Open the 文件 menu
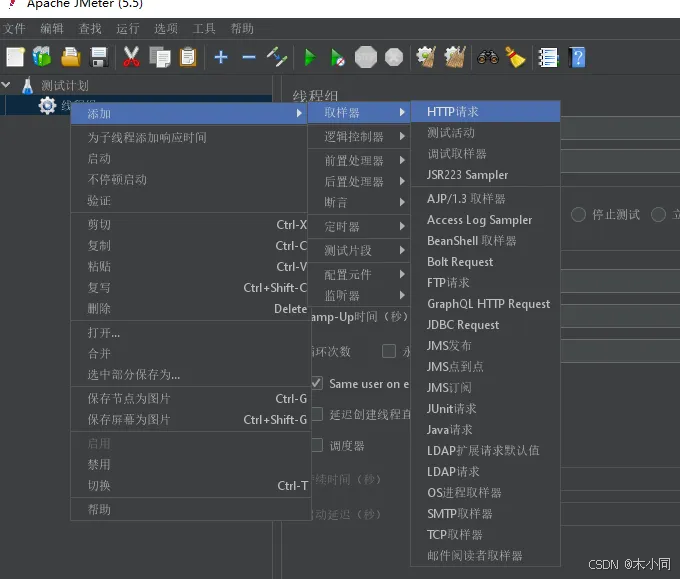Screen dimensions: 680x579 (14, 29)
